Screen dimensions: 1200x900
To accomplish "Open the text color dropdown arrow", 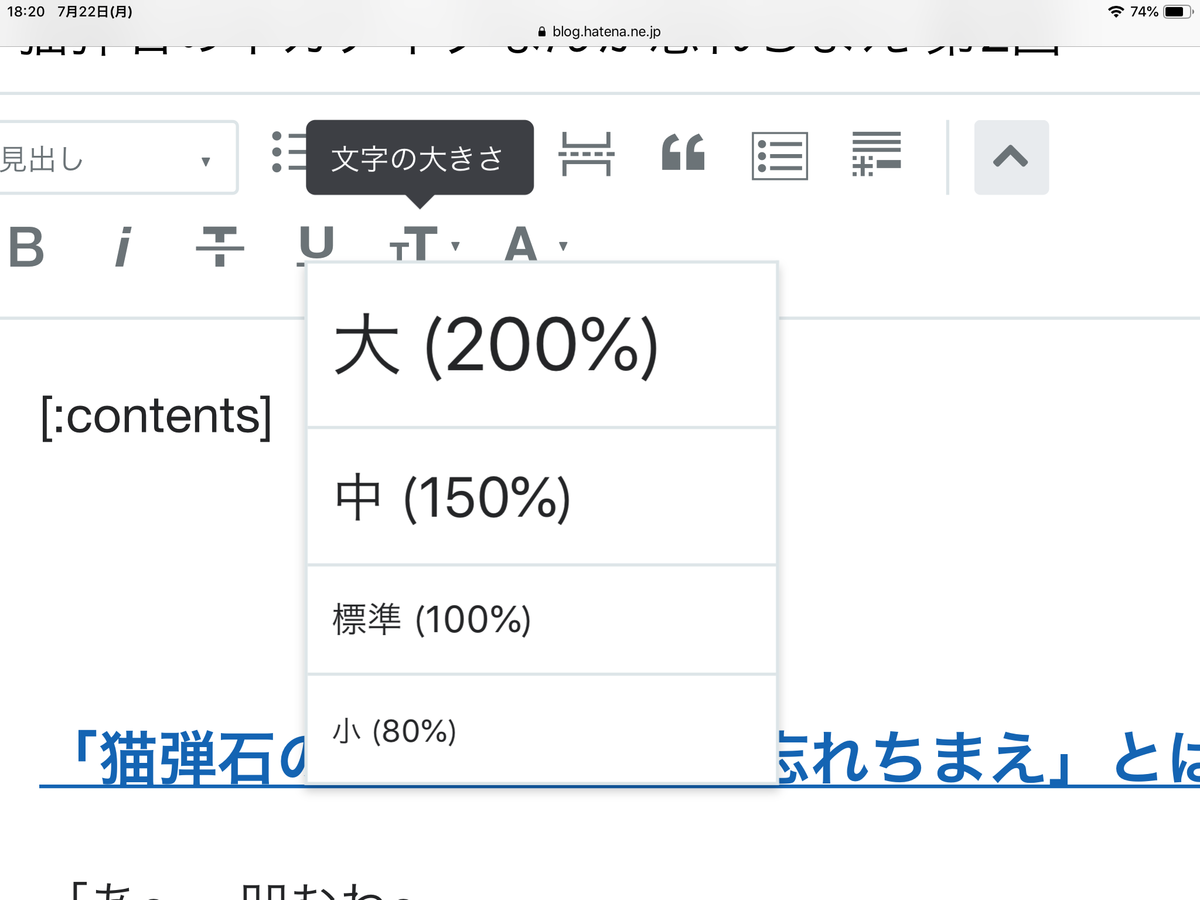I will tap(563, 246).
